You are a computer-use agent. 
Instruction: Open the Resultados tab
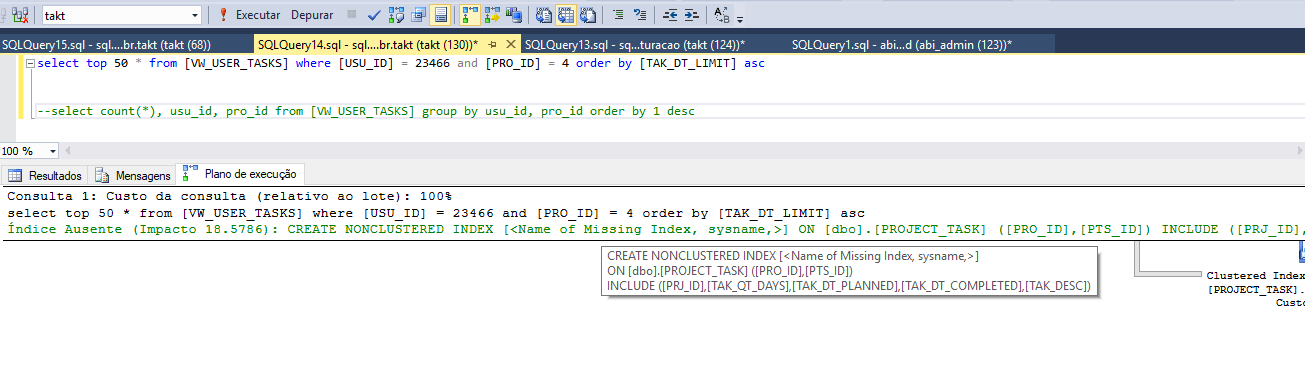click(x=46, y=175)
